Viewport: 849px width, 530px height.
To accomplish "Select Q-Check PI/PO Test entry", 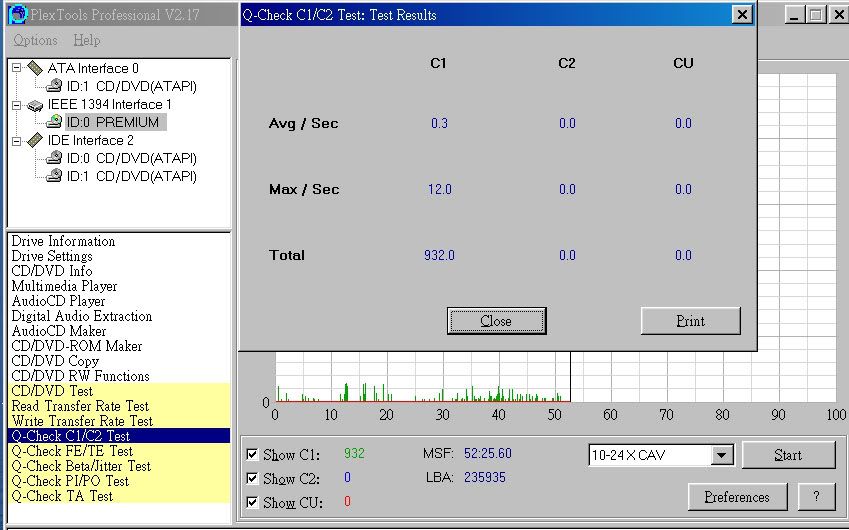I will tap(119, 481).
